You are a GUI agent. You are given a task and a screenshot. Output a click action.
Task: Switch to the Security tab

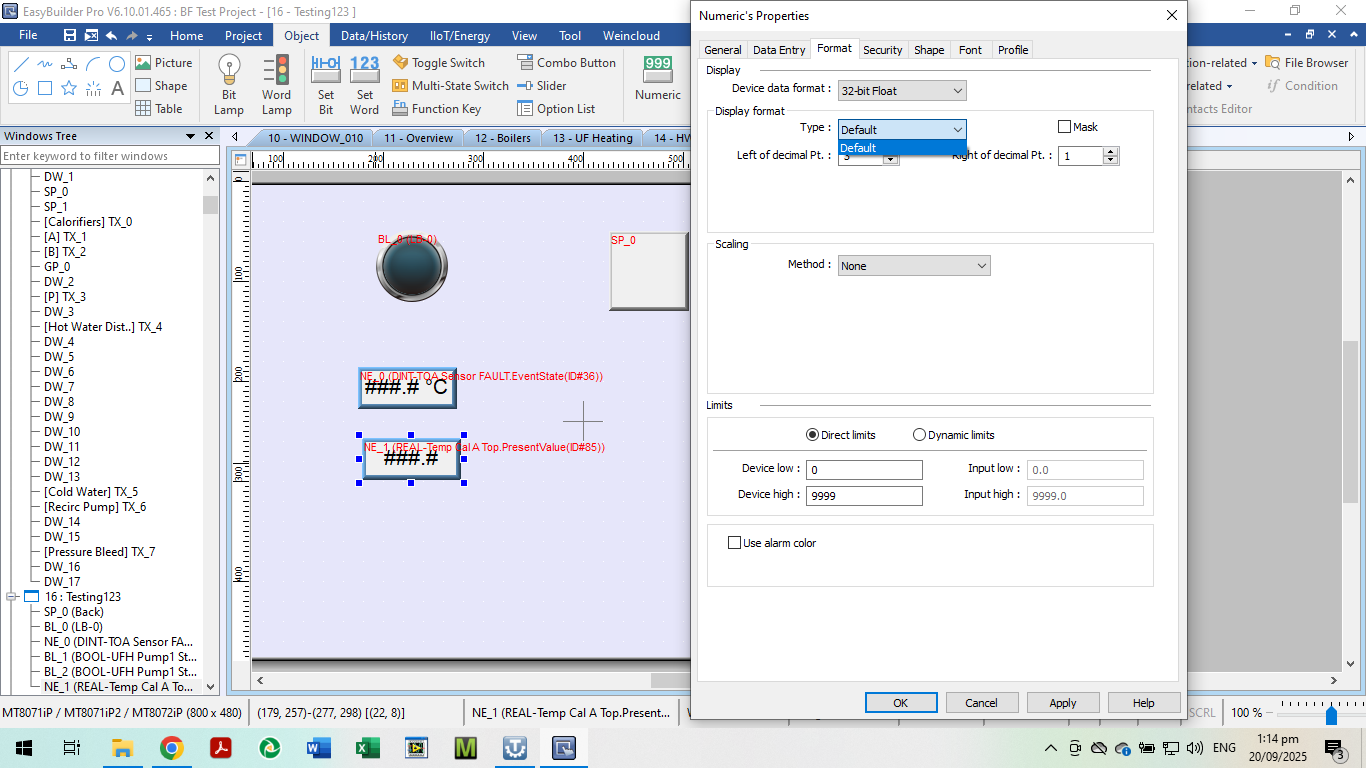pos(882,50)
